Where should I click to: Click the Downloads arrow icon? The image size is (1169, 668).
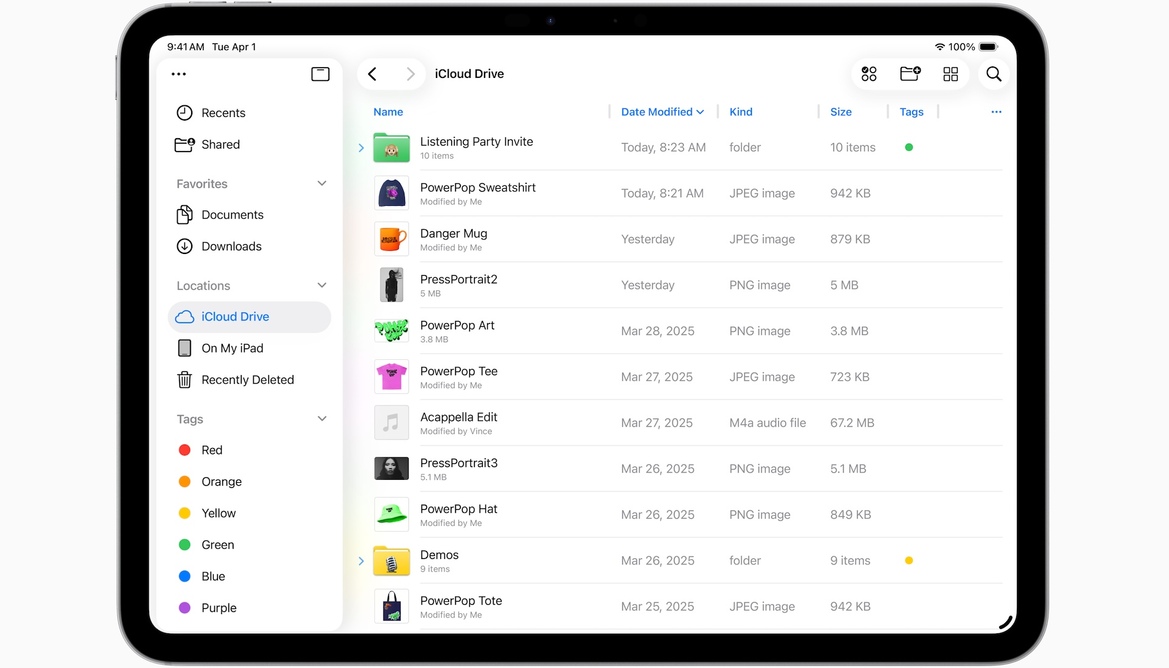tap(184, 246)
